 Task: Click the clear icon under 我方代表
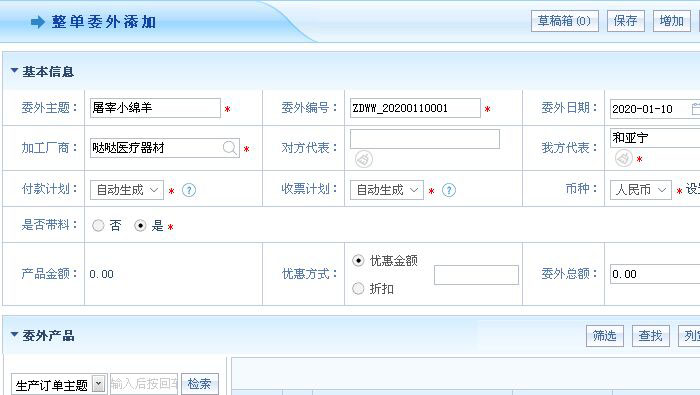coord(624,158)
